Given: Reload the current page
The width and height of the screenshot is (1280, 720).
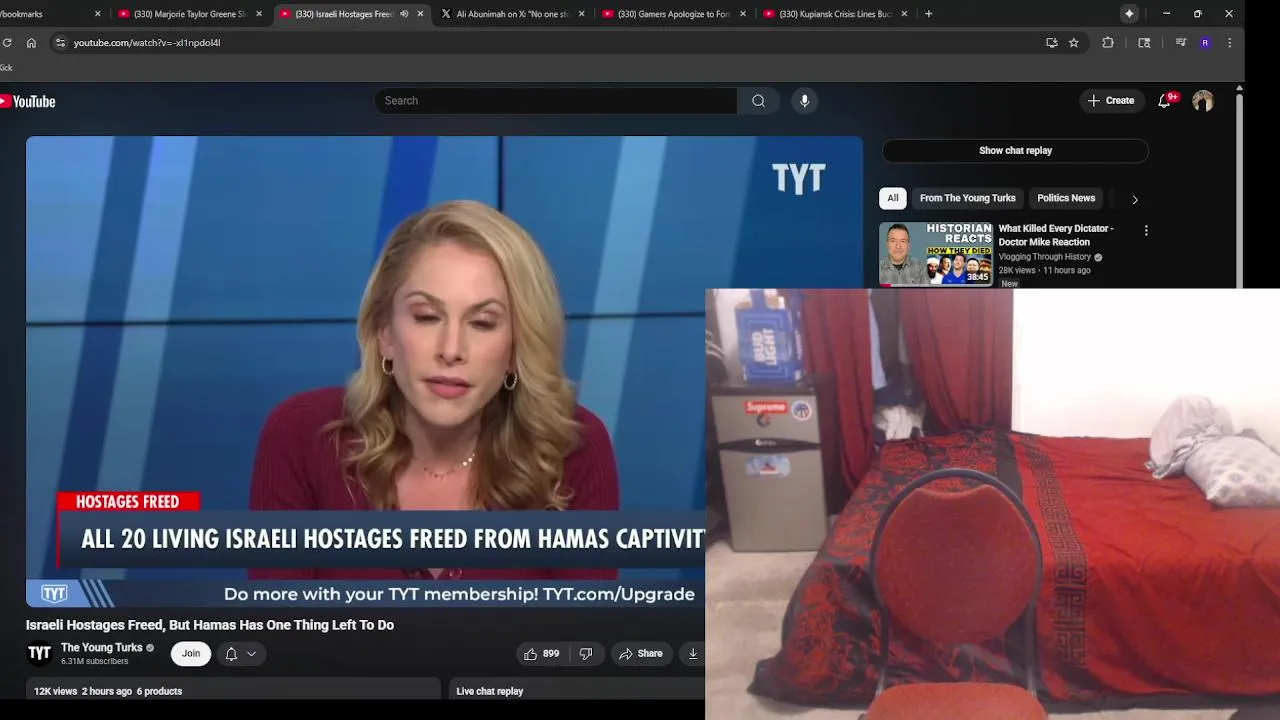Looking at the screenshot, I should pos(7,43).
